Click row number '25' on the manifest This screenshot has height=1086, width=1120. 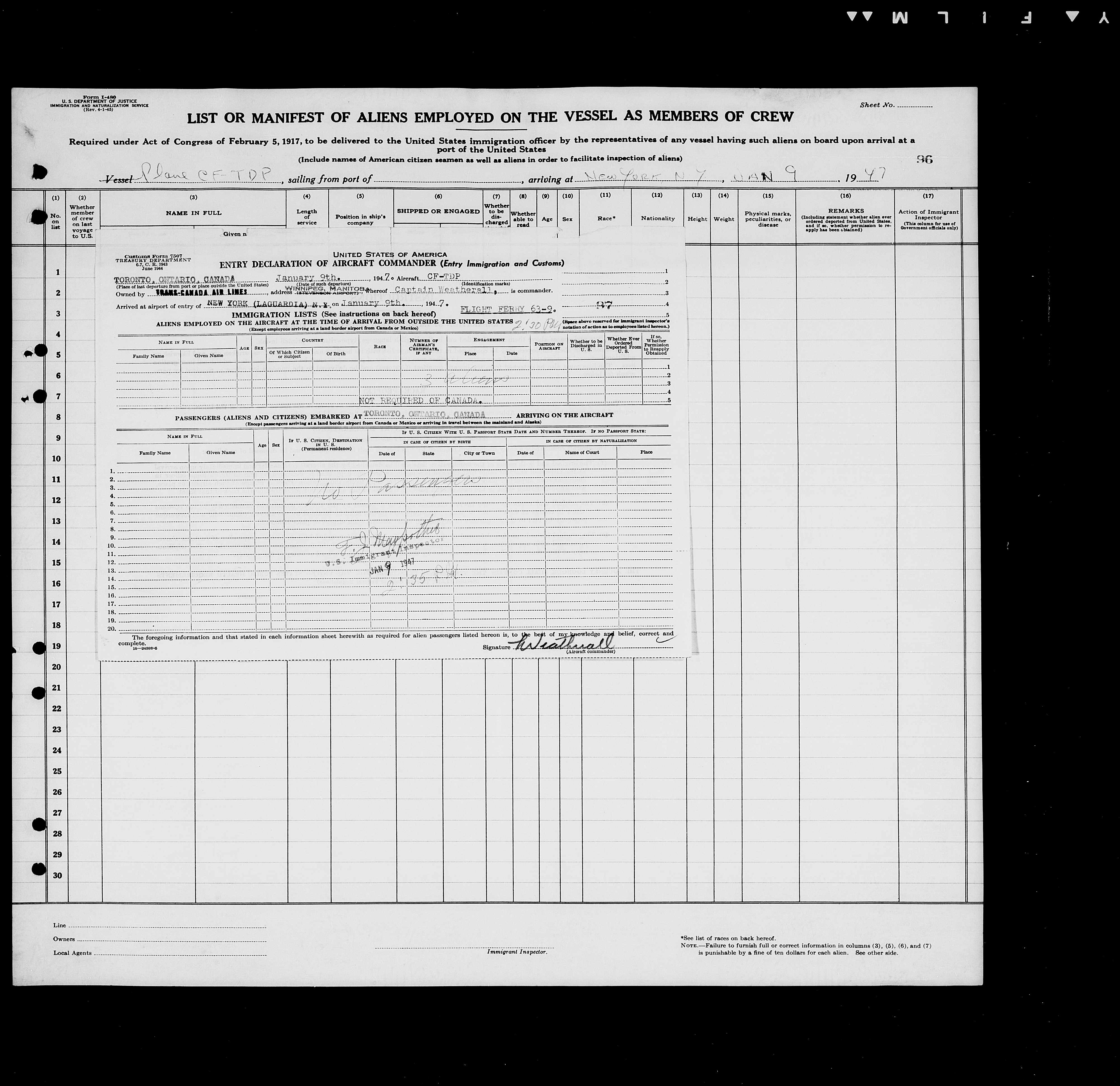click(56, 771)
